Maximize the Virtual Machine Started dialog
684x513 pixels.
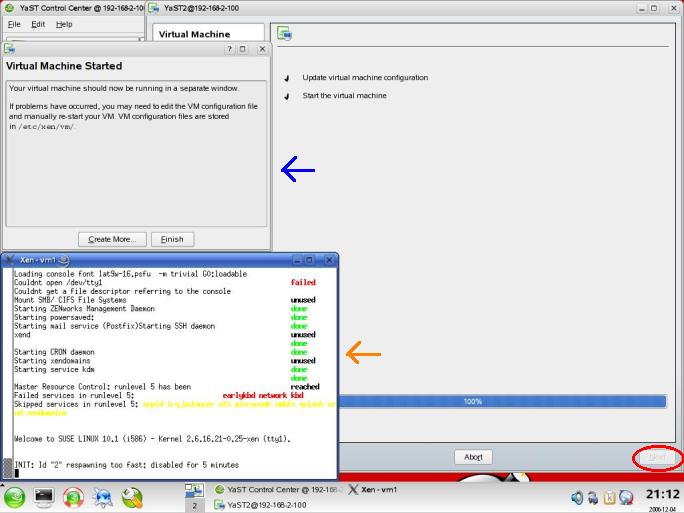coord(243,49)
